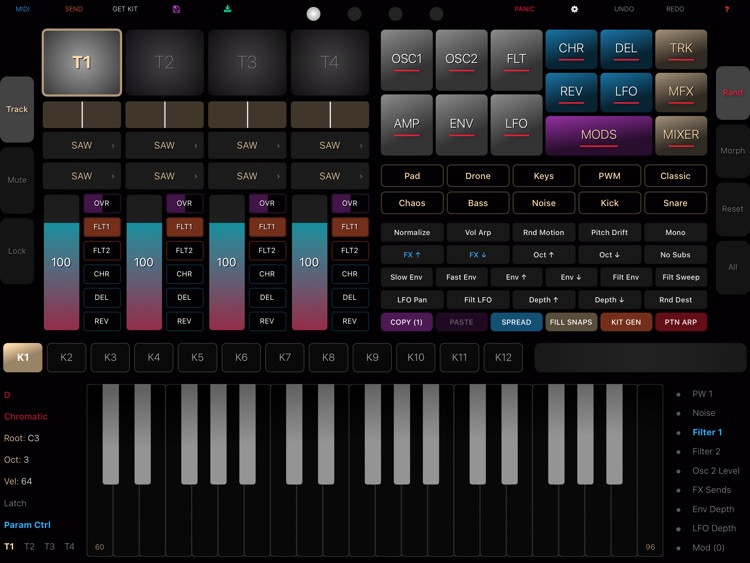Open T3 second oscillator SAW waveform selector

pyautogui.click(x=247, y=176)
